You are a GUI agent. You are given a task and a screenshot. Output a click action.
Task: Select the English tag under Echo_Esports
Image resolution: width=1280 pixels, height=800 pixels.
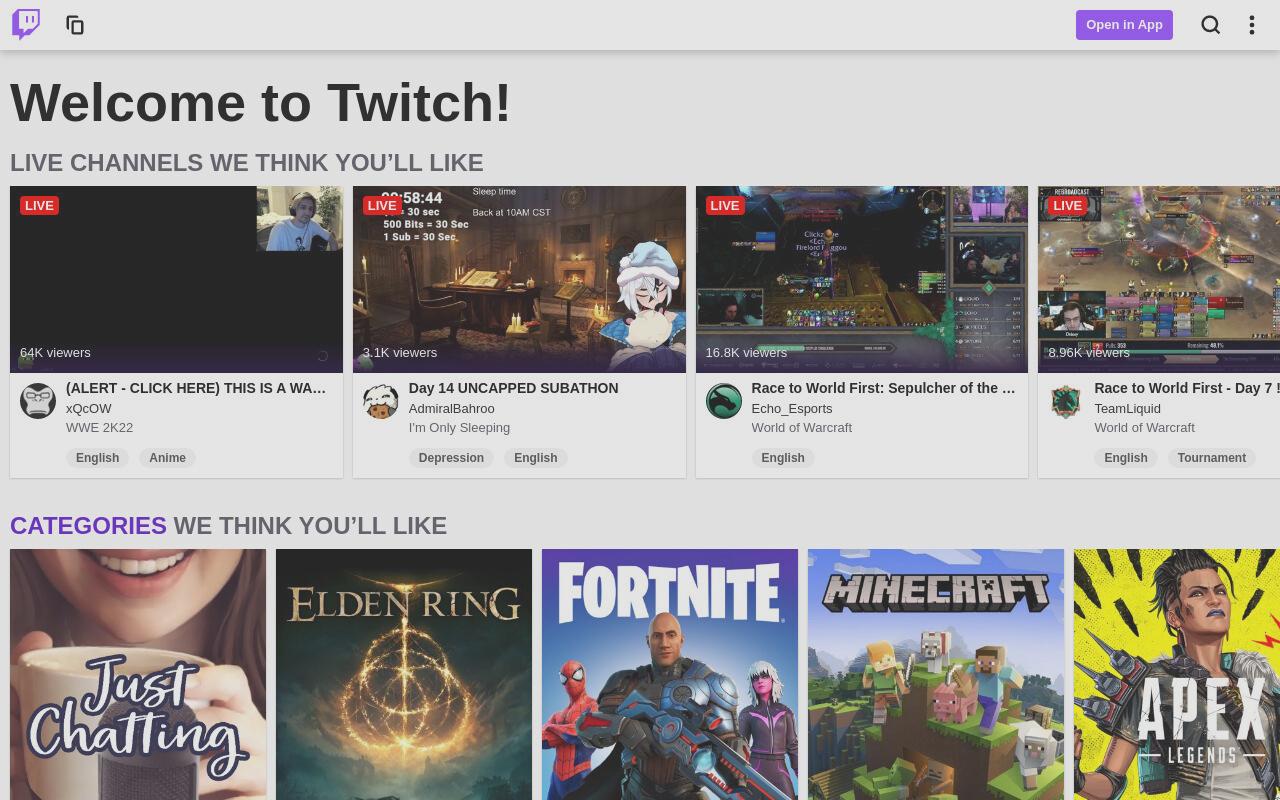pos(783,458)
